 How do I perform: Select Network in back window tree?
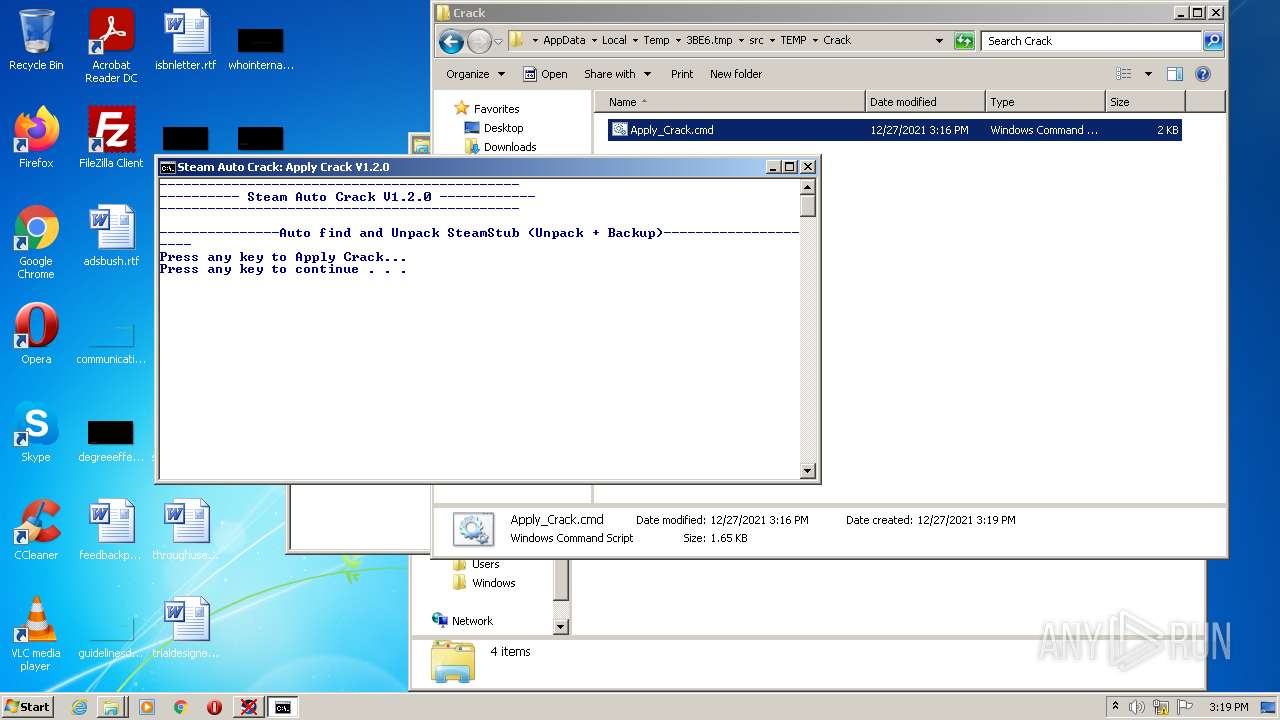click(x=462, y=621)
